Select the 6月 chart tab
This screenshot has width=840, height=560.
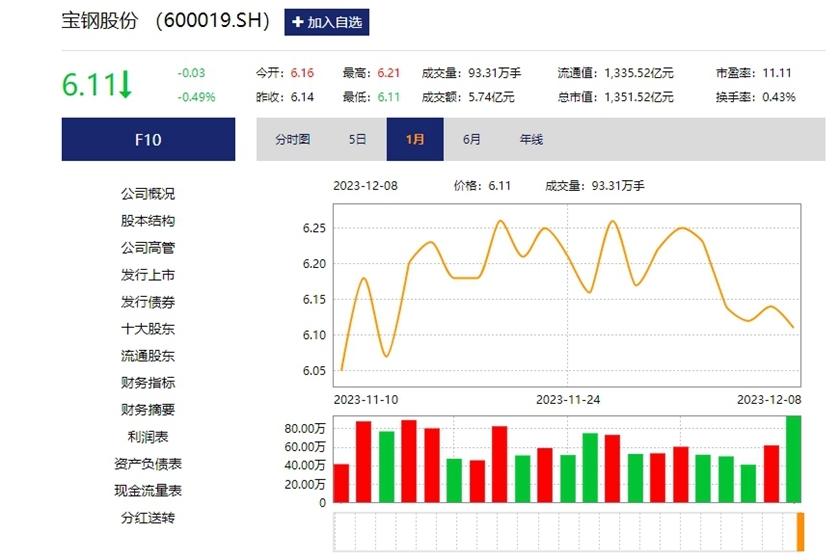pyautogui.click(x=471, y=139)
